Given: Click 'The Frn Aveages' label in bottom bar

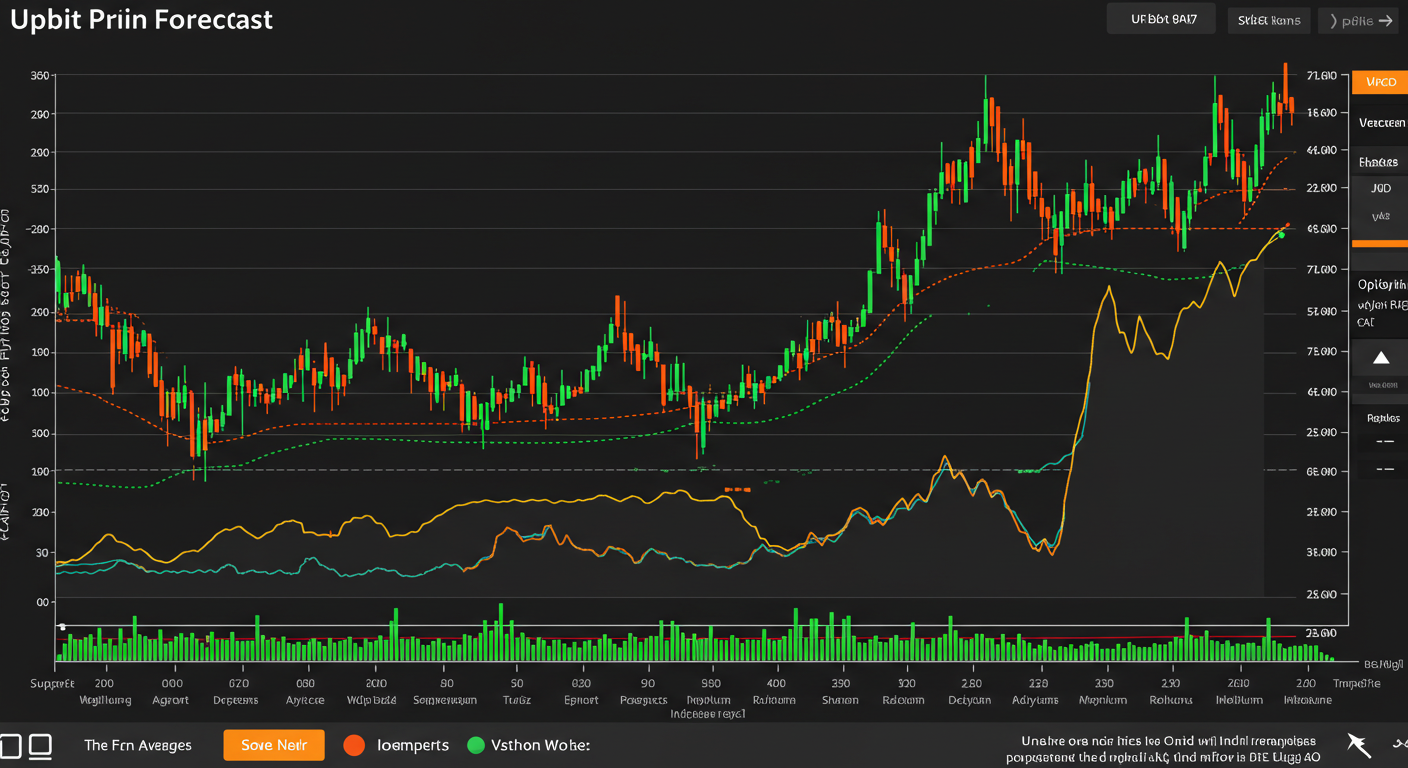Looking at the screenshot, I should click(138, 745).
